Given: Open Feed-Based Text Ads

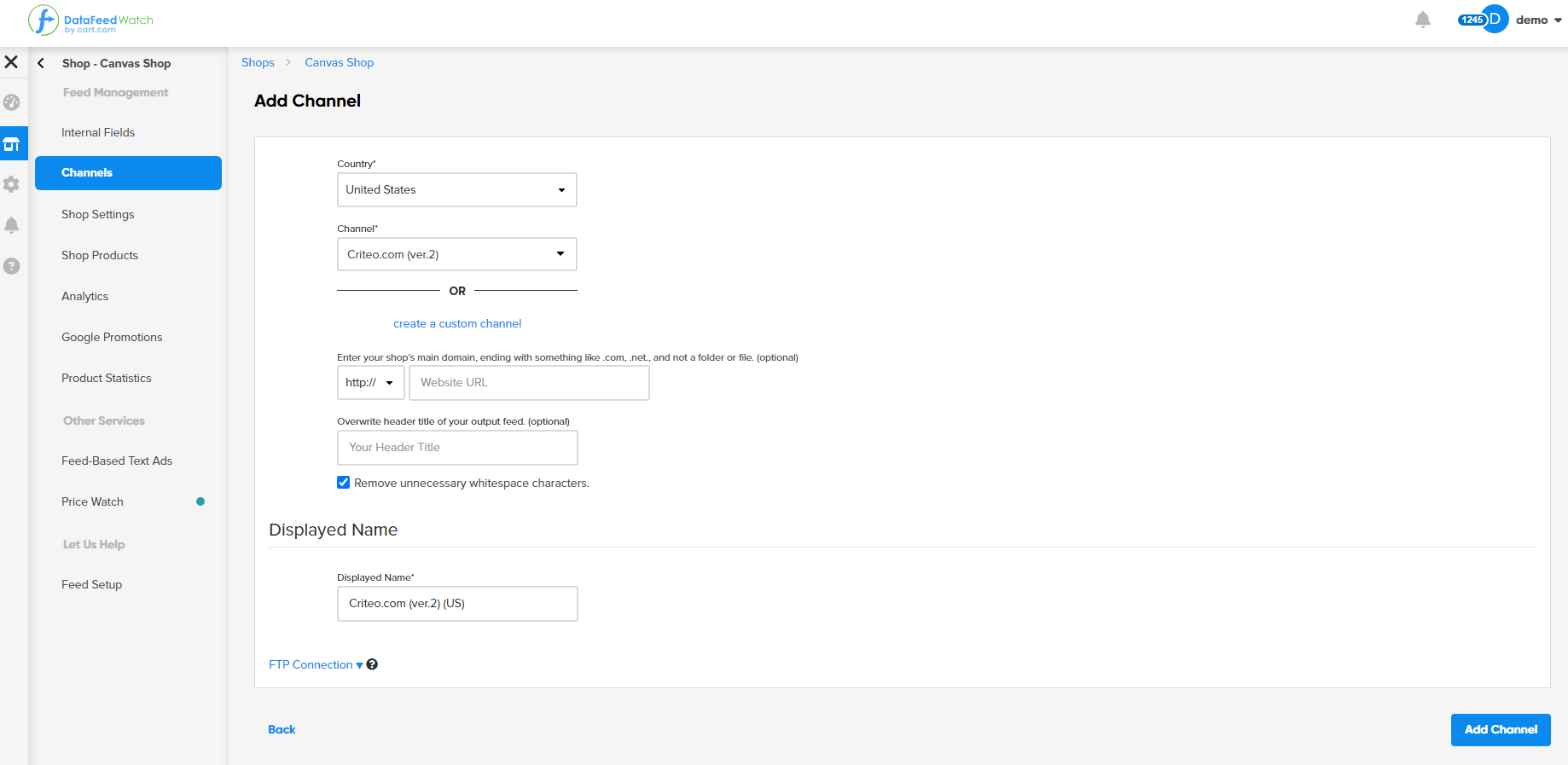Looking at the screenshot, I should pyautogui.click(x=117, y=461).
